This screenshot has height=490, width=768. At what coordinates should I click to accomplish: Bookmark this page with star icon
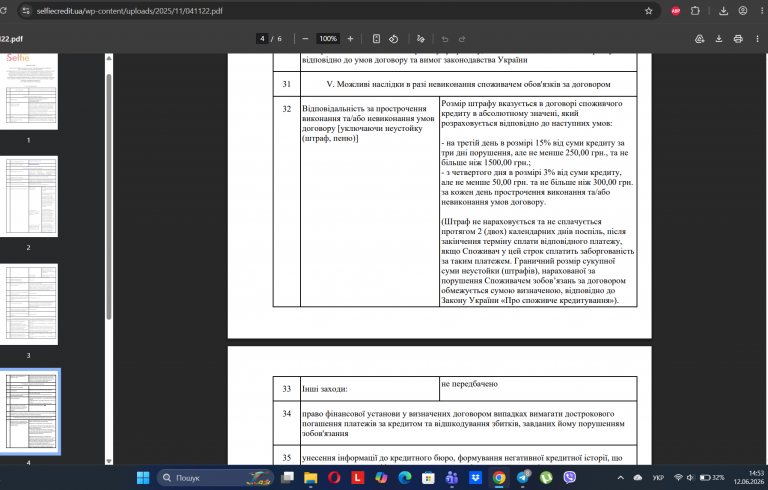[x=648, y=11]
